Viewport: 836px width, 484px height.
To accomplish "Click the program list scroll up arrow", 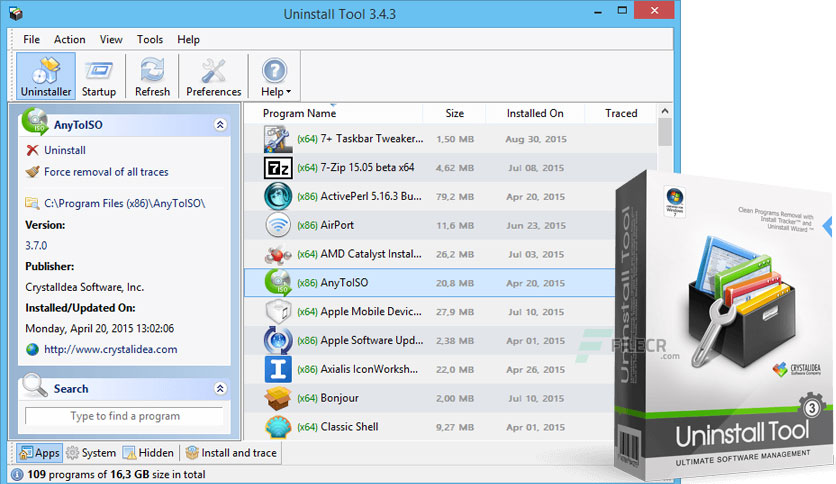I will pos(664,111).
